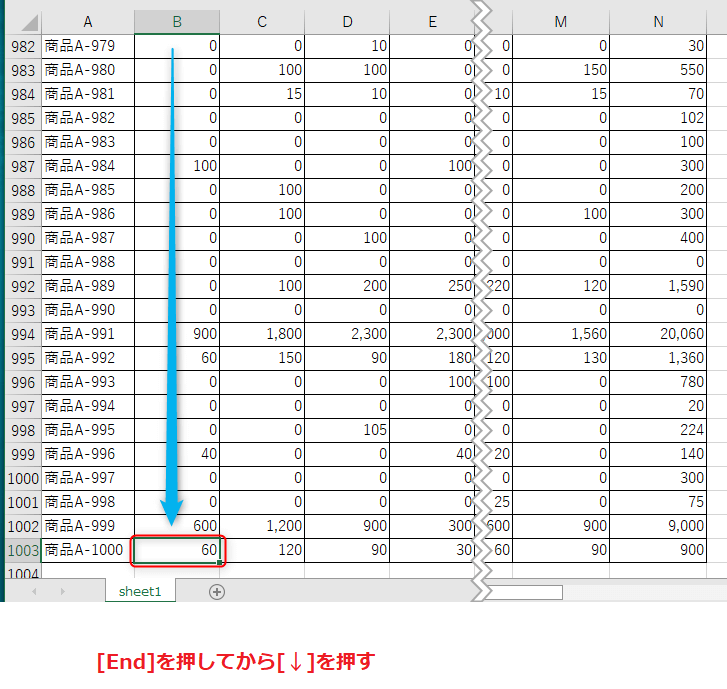Click the previous sheet navigation arrow
The width and height of the screenshot is (727, 689).
[34, 591]
